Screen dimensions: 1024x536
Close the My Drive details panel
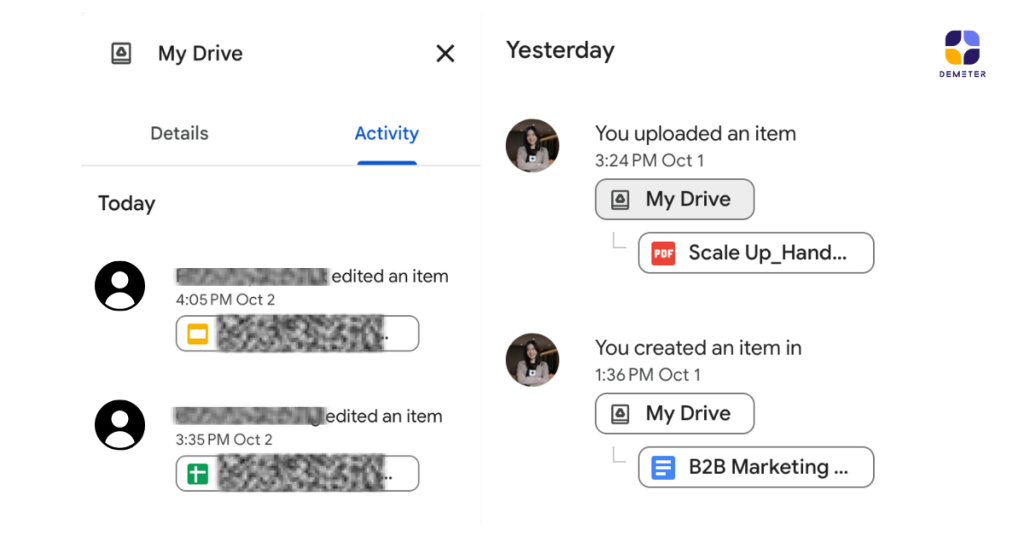click(x=445, y=54)
